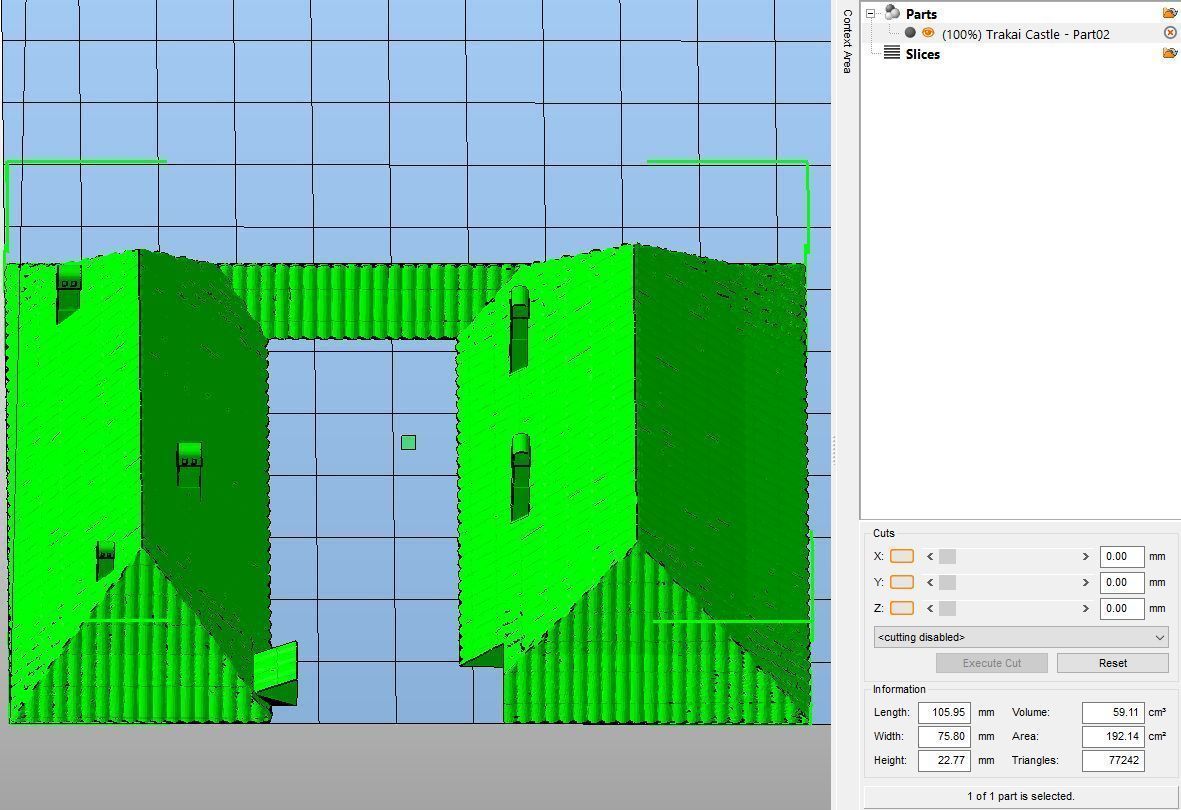Collapse the Parts tree node
Viewport: 1181px width, 810px height.
click(871, 14)
